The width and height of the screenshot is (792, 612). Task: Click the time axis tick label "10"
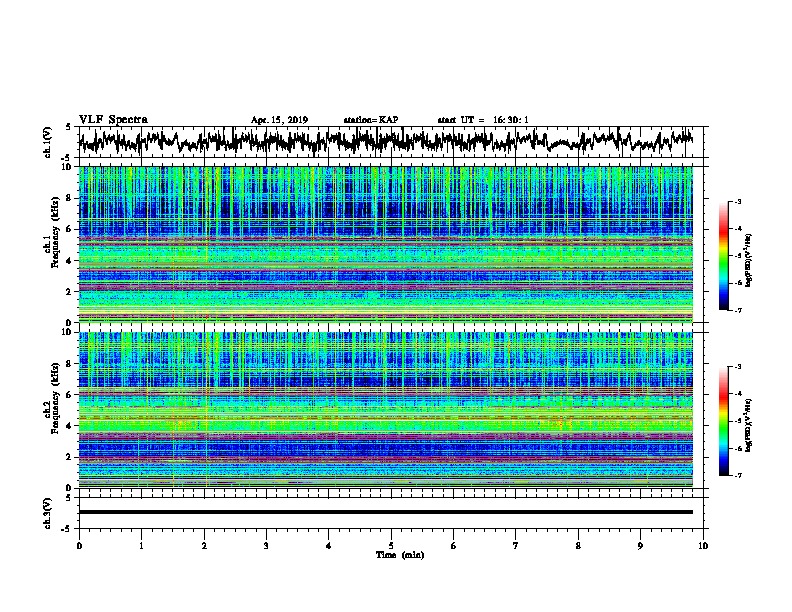(x=703, y=545)
